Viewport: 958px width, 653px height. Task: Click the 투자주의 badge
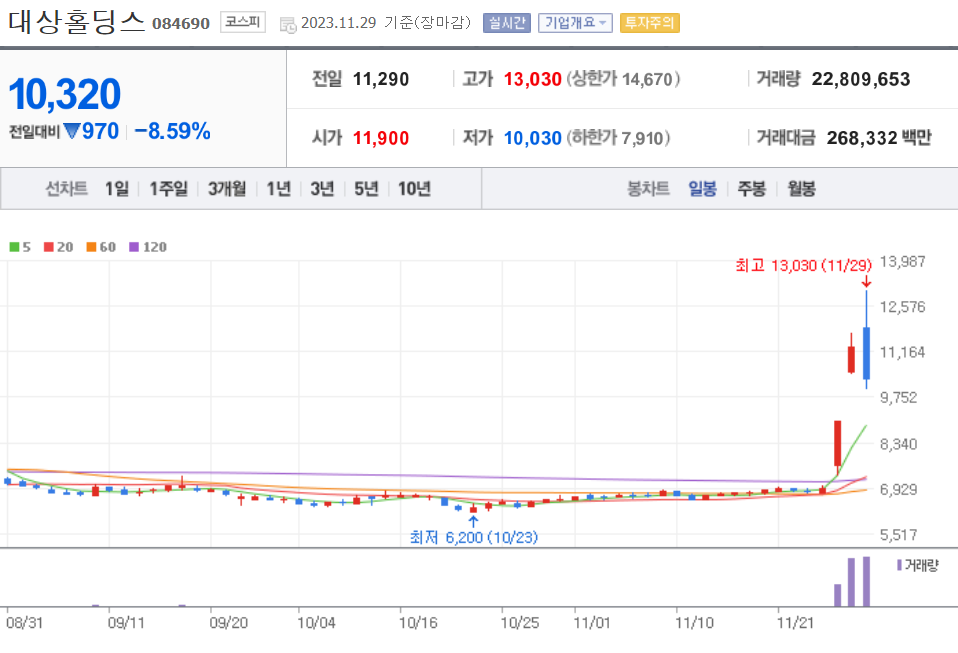click(x=649, y=23)
